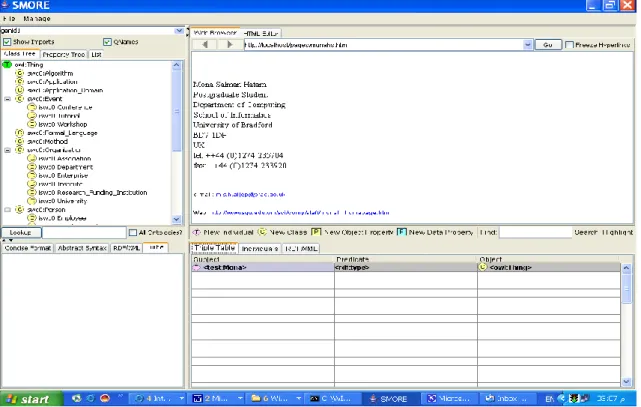
Task: Click the triple table scroll down arrow
Action: 626,382
